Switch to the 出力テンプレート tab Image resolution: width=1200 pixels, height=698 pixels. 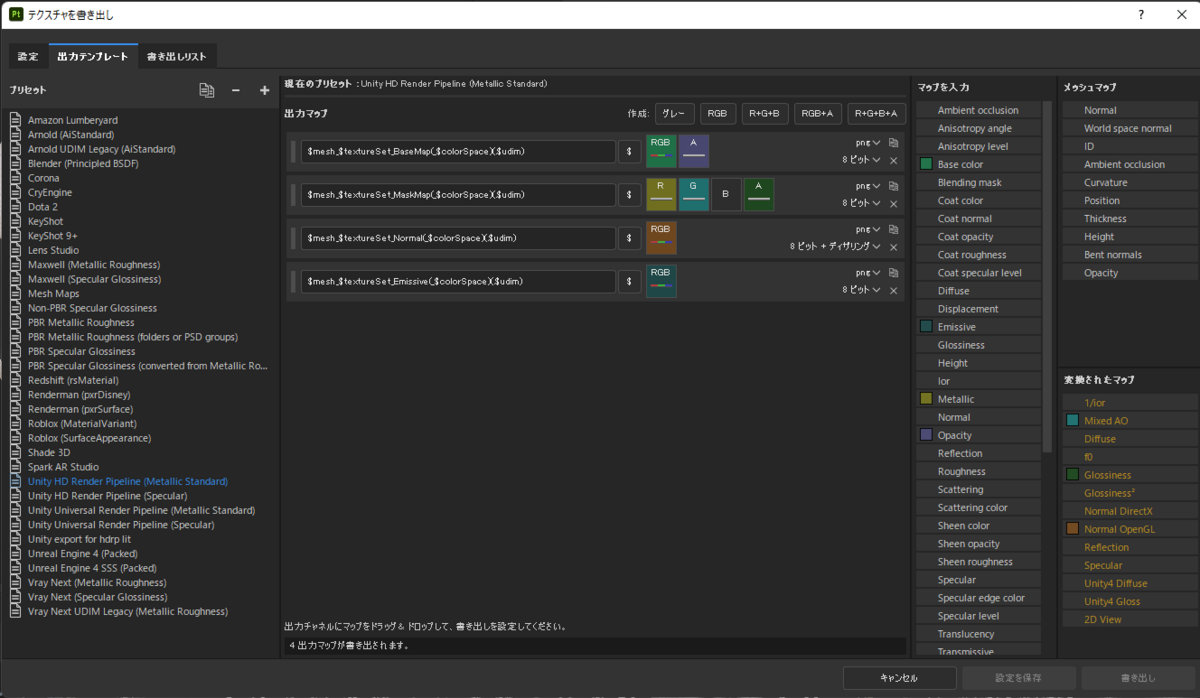pos(92,56)
